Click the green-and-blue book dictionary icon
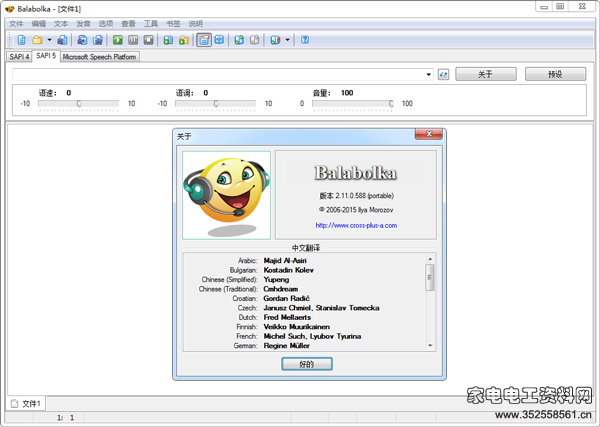Image resolution: width=600 pixels, height=427 pixels. pos(239,40)
